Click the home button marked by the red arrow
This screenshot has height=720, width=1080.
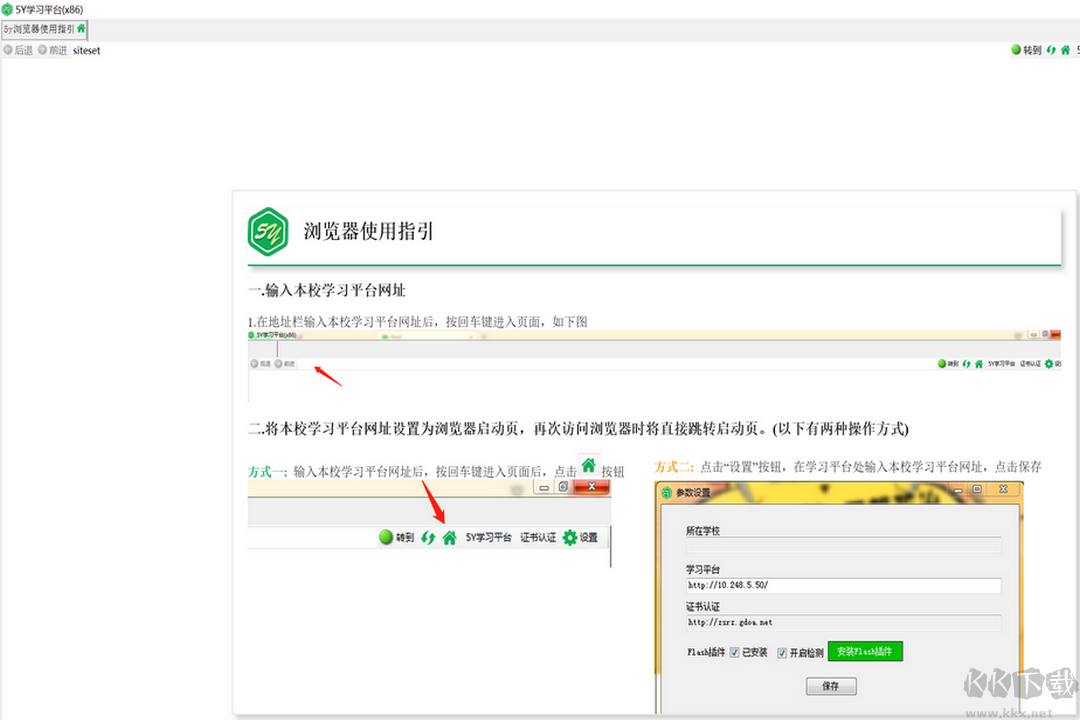pos(450,537)
